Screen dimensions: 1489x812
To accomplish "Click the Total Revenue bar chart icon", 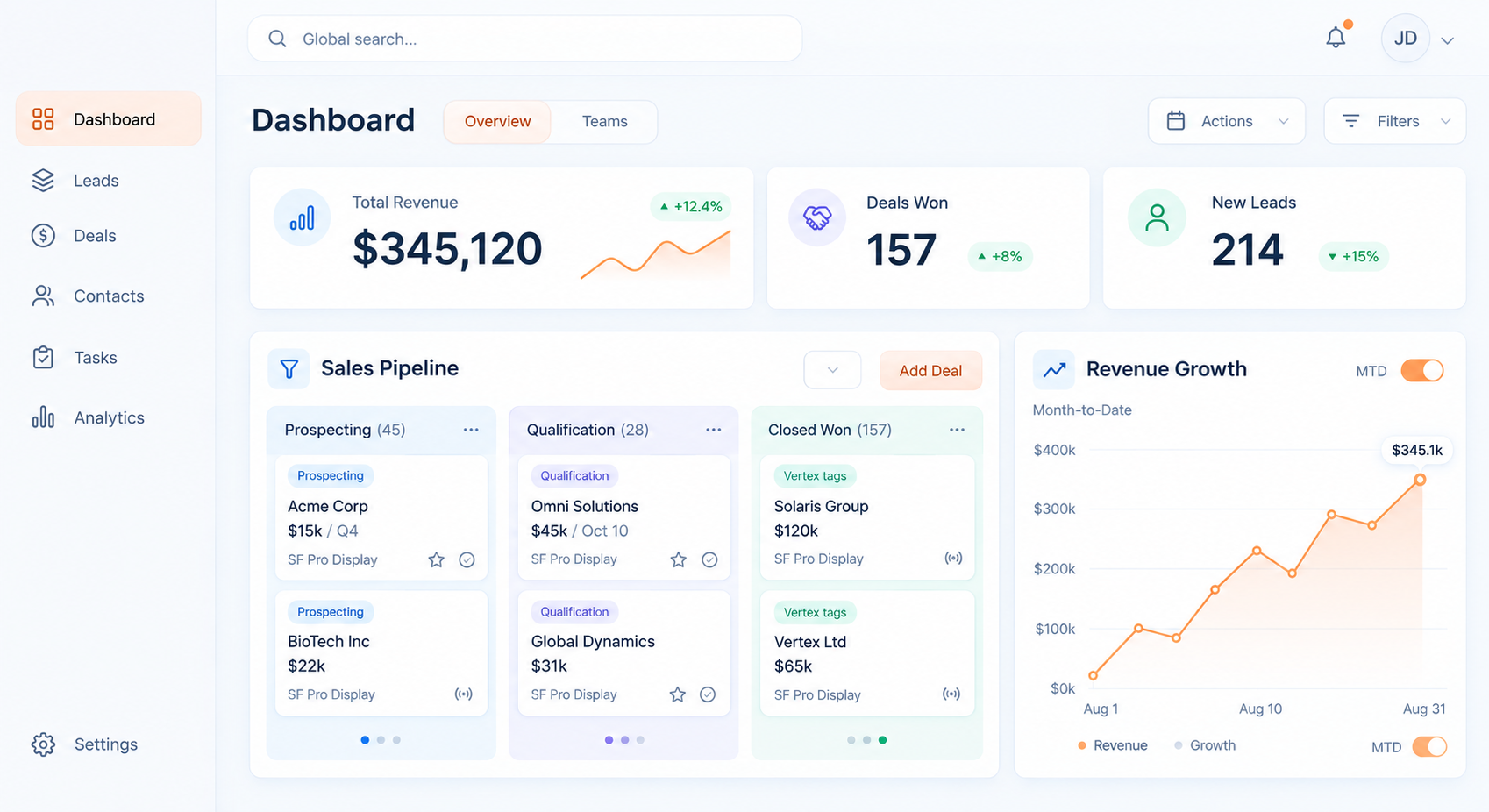I will (302, 217).
